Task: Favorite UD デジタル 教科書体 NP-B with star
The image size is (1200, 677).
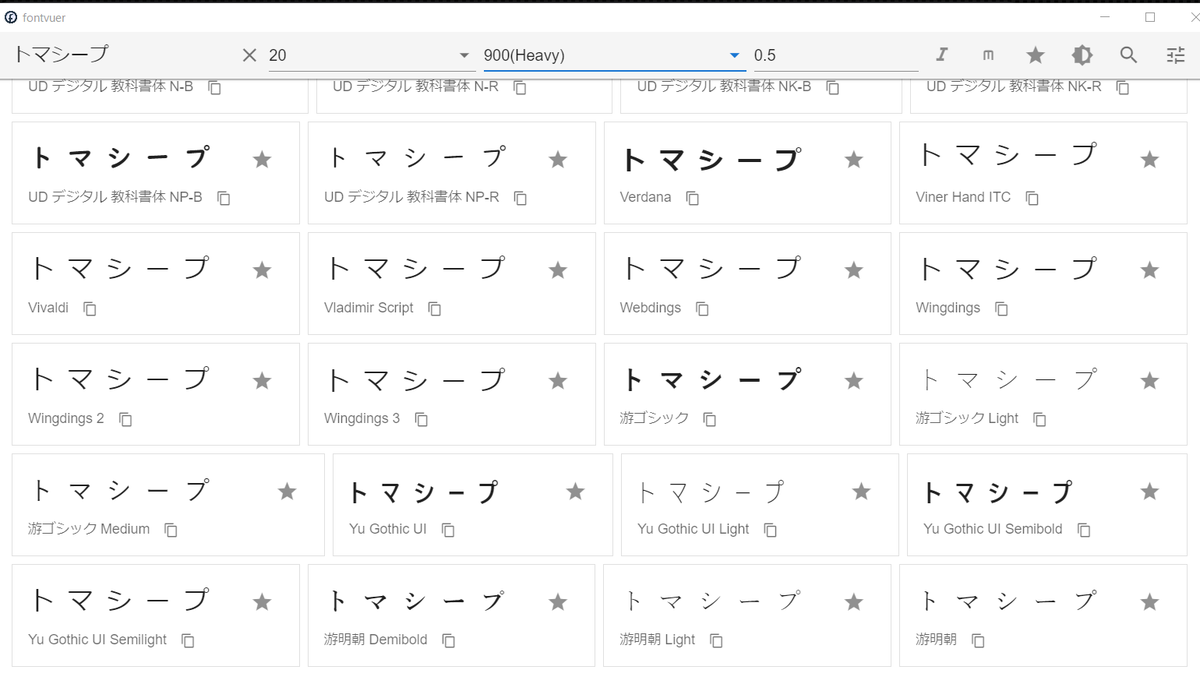Action: click(x=262, y=159)
